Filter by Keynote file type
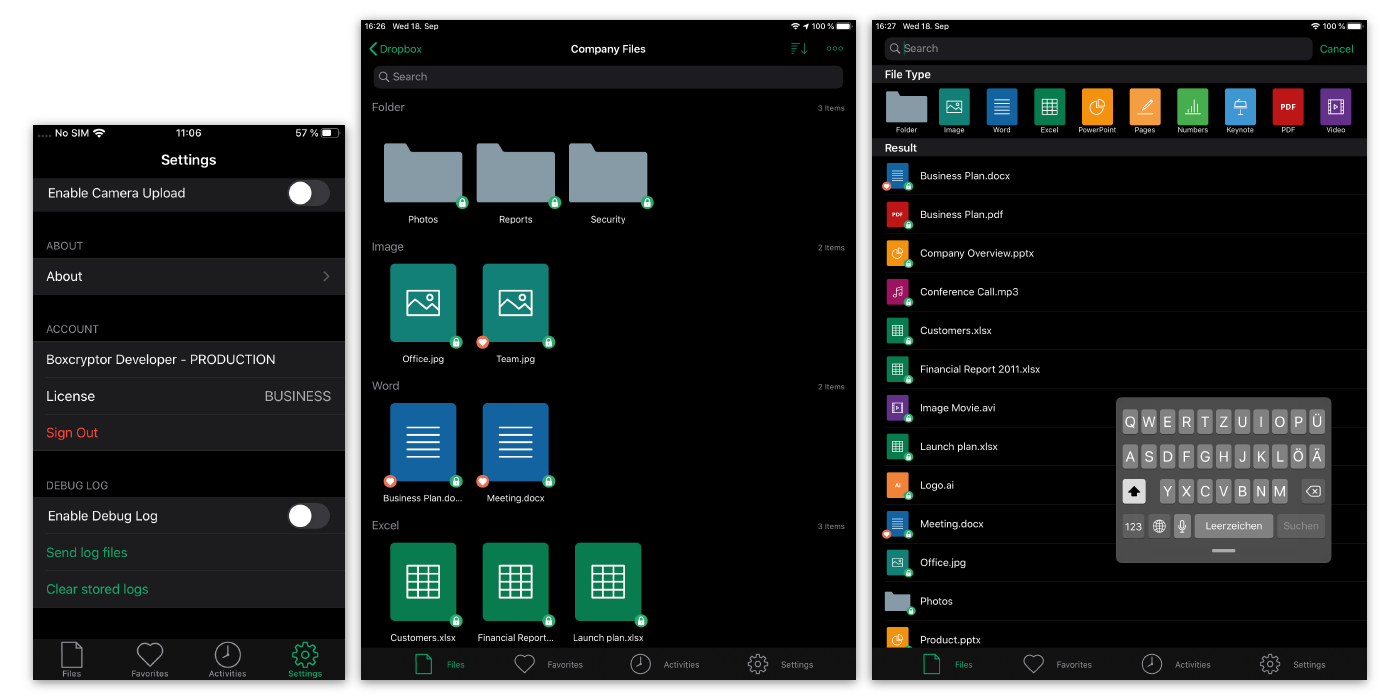1400x700 pixels. (x=1240, y=111)
